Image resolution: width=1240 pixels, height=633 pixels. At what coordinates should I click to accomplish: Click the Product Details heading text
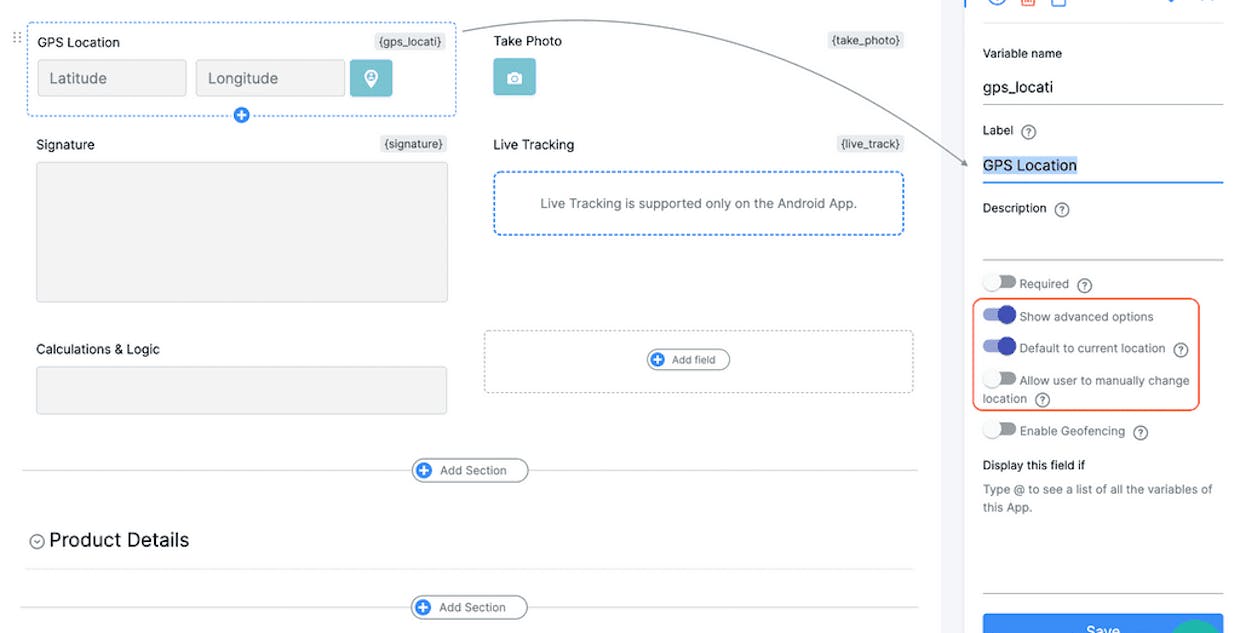tap(119, 540)
